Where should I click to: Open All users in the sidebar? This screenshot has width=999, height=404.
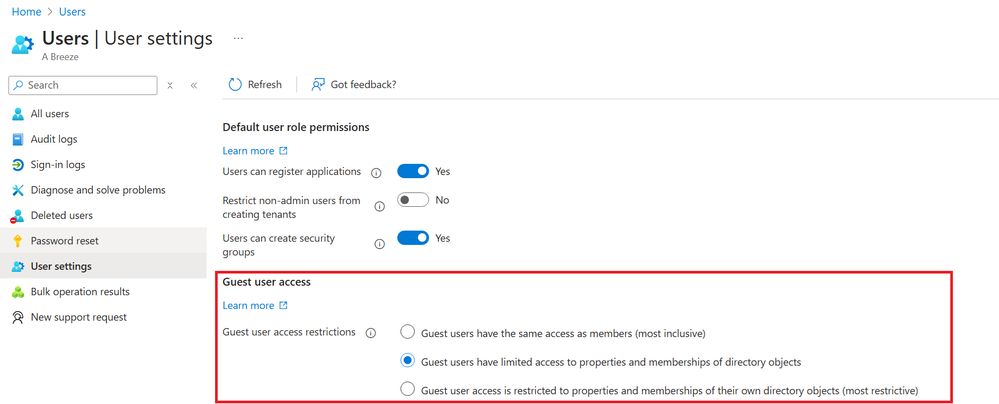[x=49, y=114]
